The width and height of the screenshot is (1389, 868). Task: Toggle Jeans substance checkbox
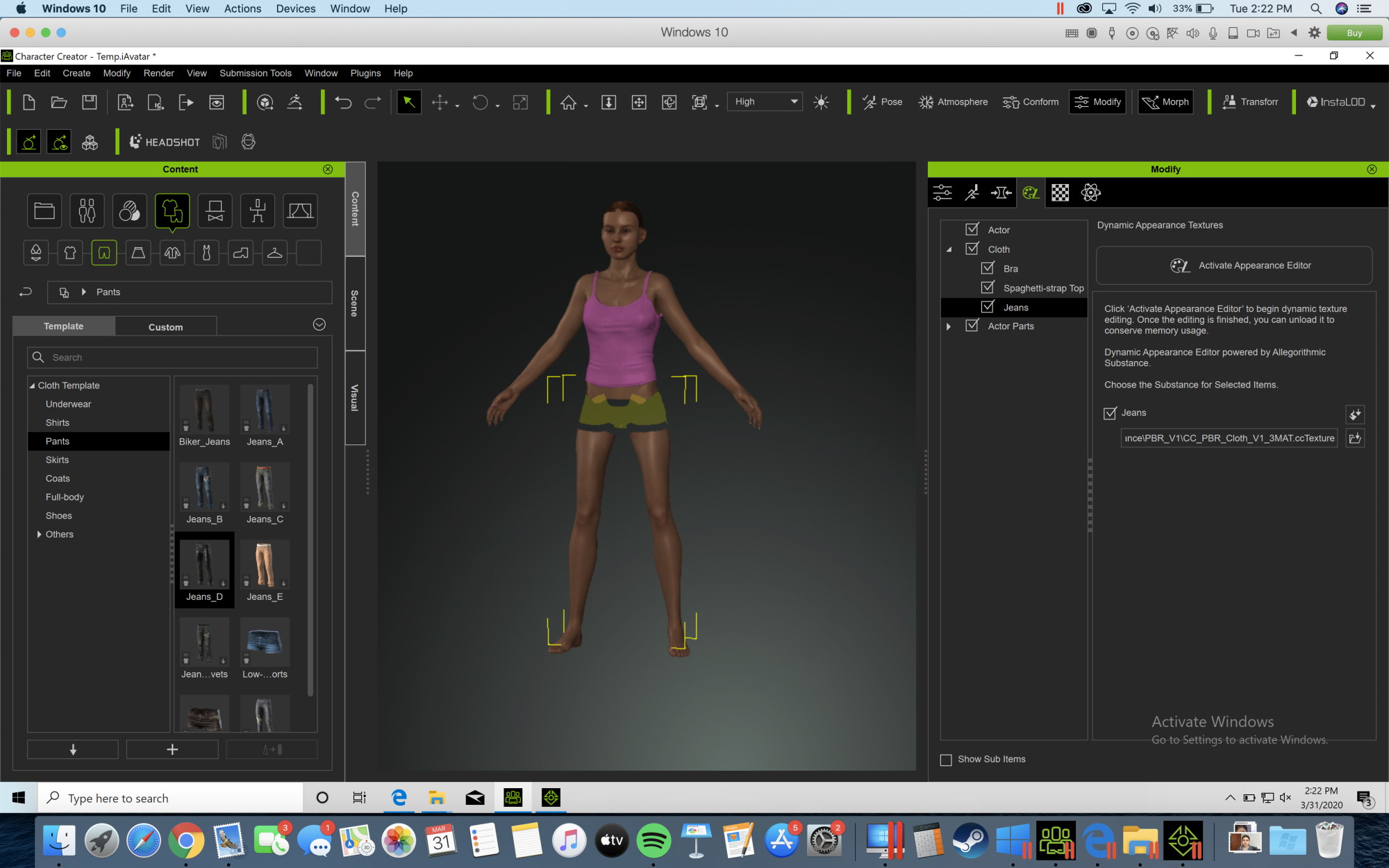click(1110, 413)
